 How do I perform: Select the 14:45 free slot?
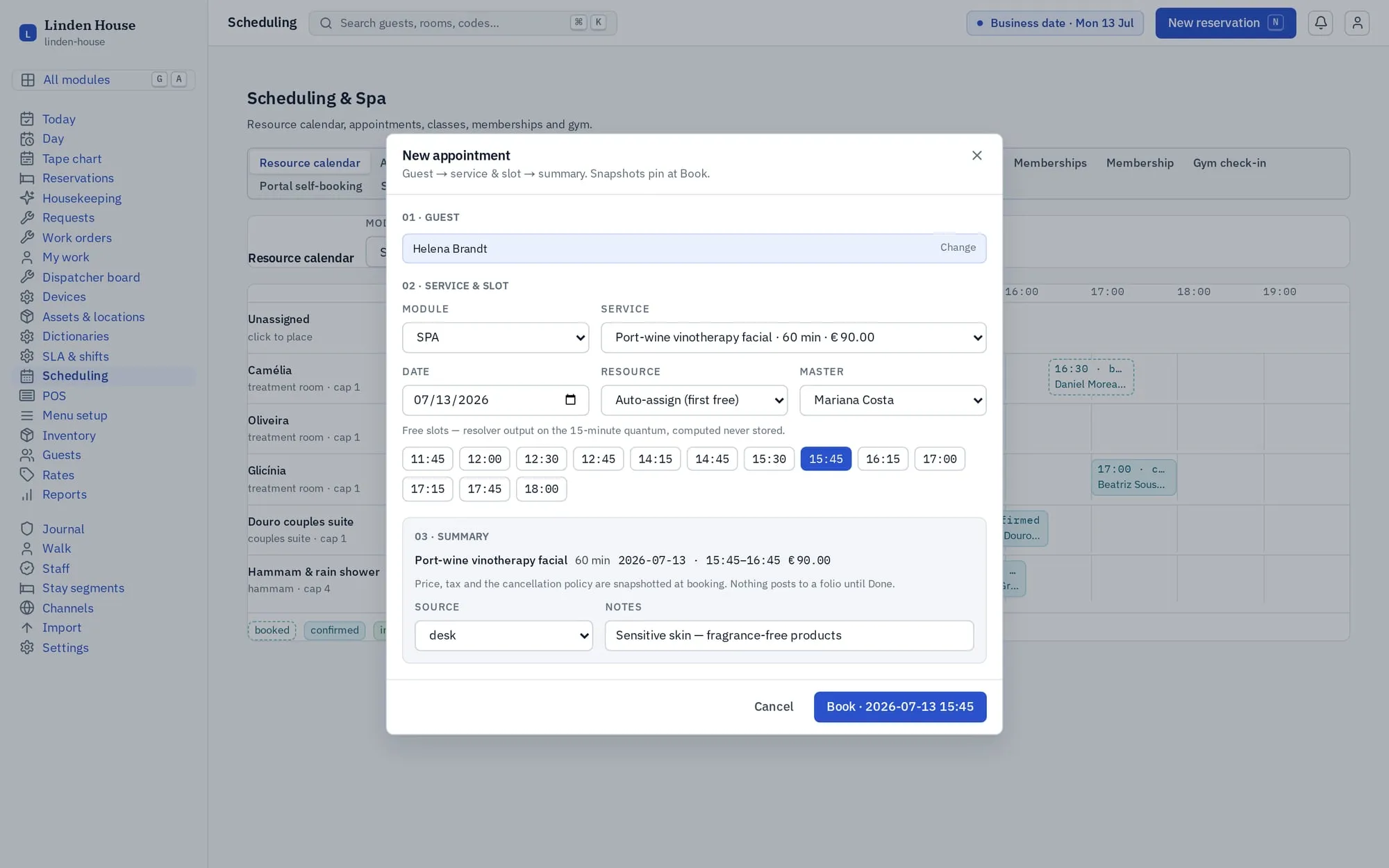pos(712,459)
